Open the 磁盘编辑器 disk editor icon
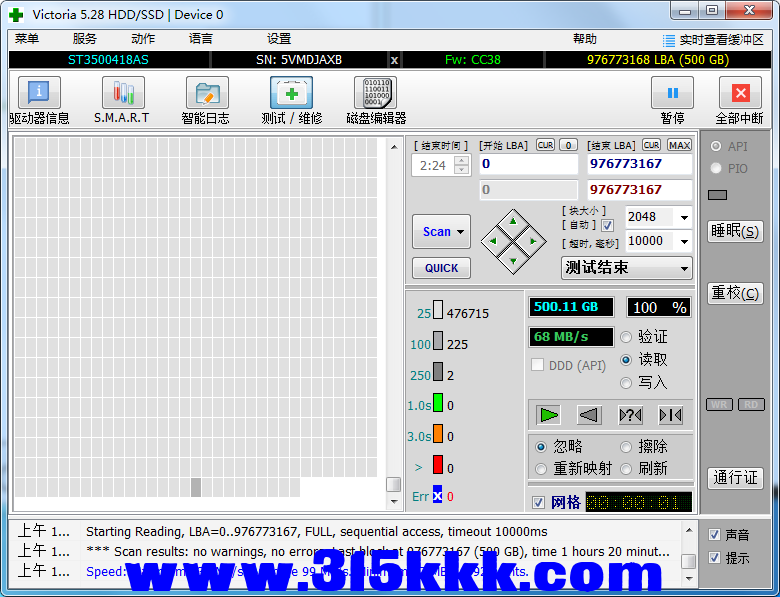Viewport: 780px width, 597px height. [376, 93]
